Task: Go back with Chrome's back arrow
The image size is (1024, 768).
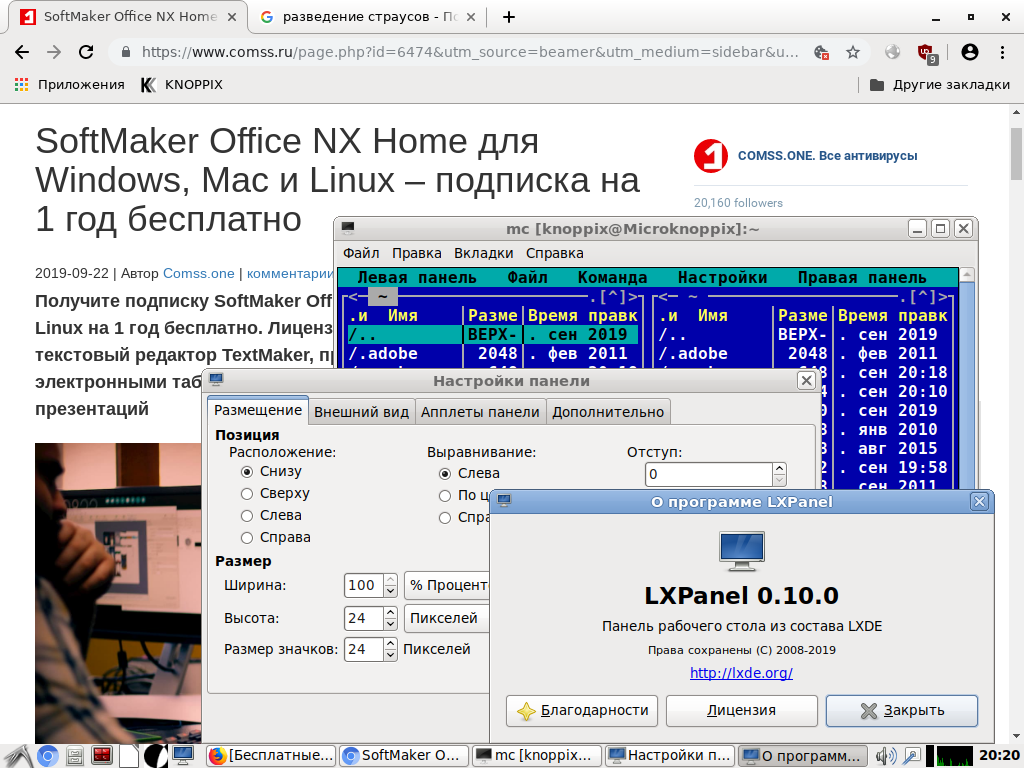Action: tap(22, 52)
